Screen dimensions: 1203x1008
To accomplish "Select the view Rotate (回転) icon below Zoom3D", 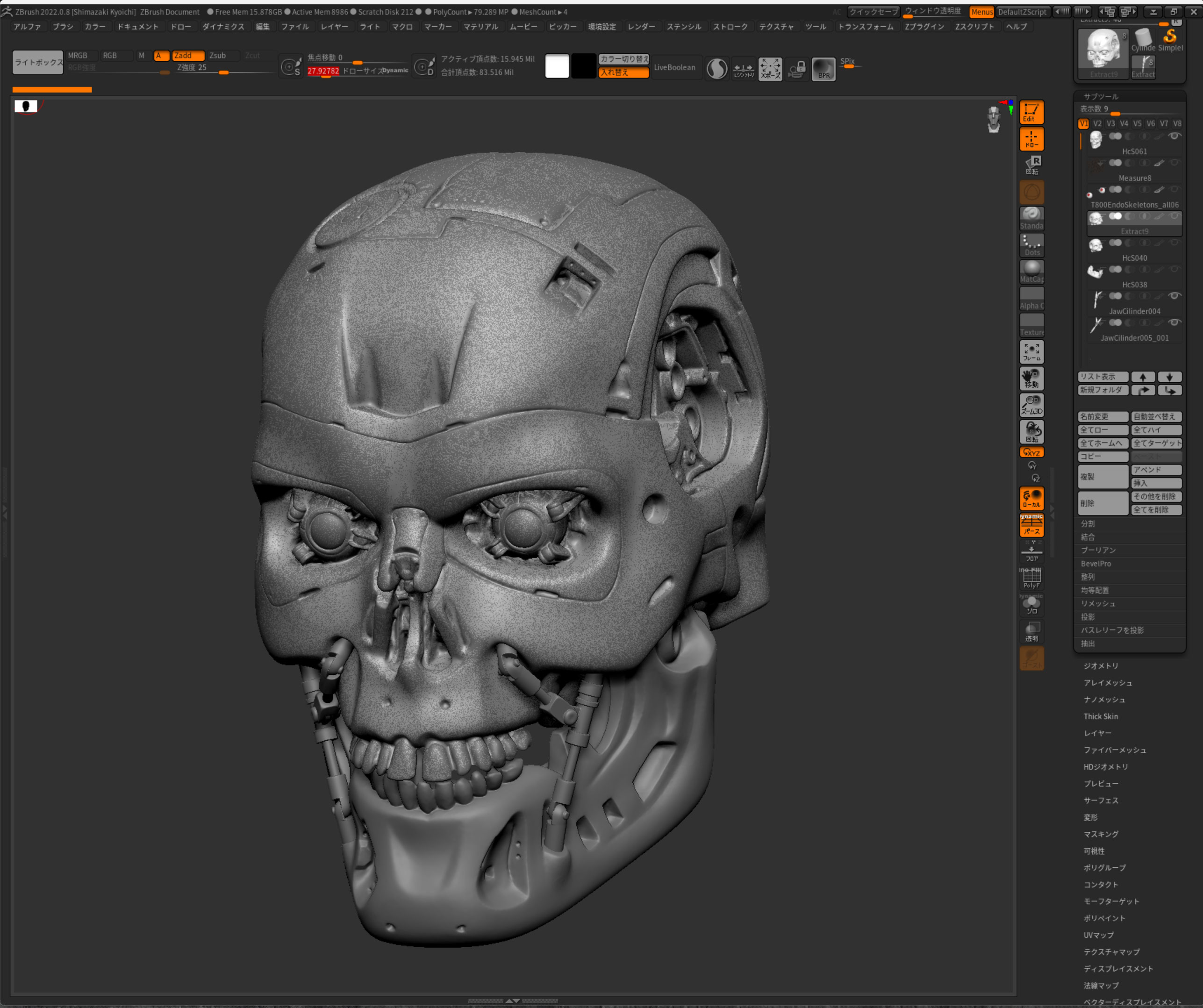I will click(x=1031, y=432).
